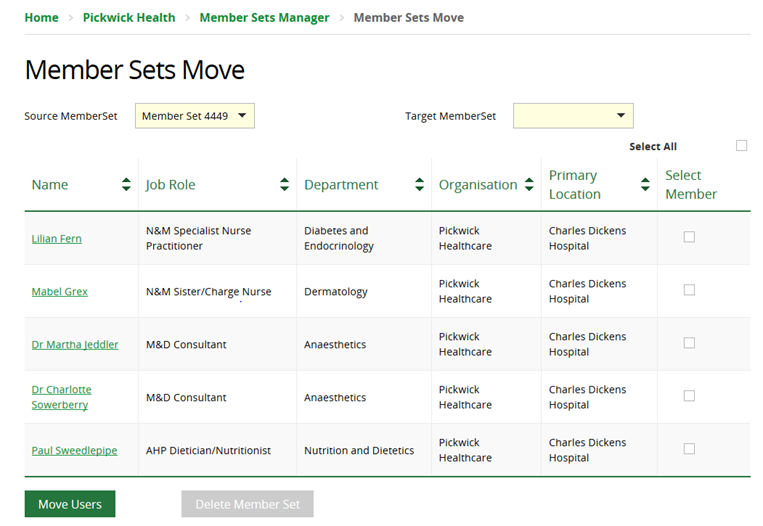Check the box for Dr Martha Jeddler

pos(689,343)
